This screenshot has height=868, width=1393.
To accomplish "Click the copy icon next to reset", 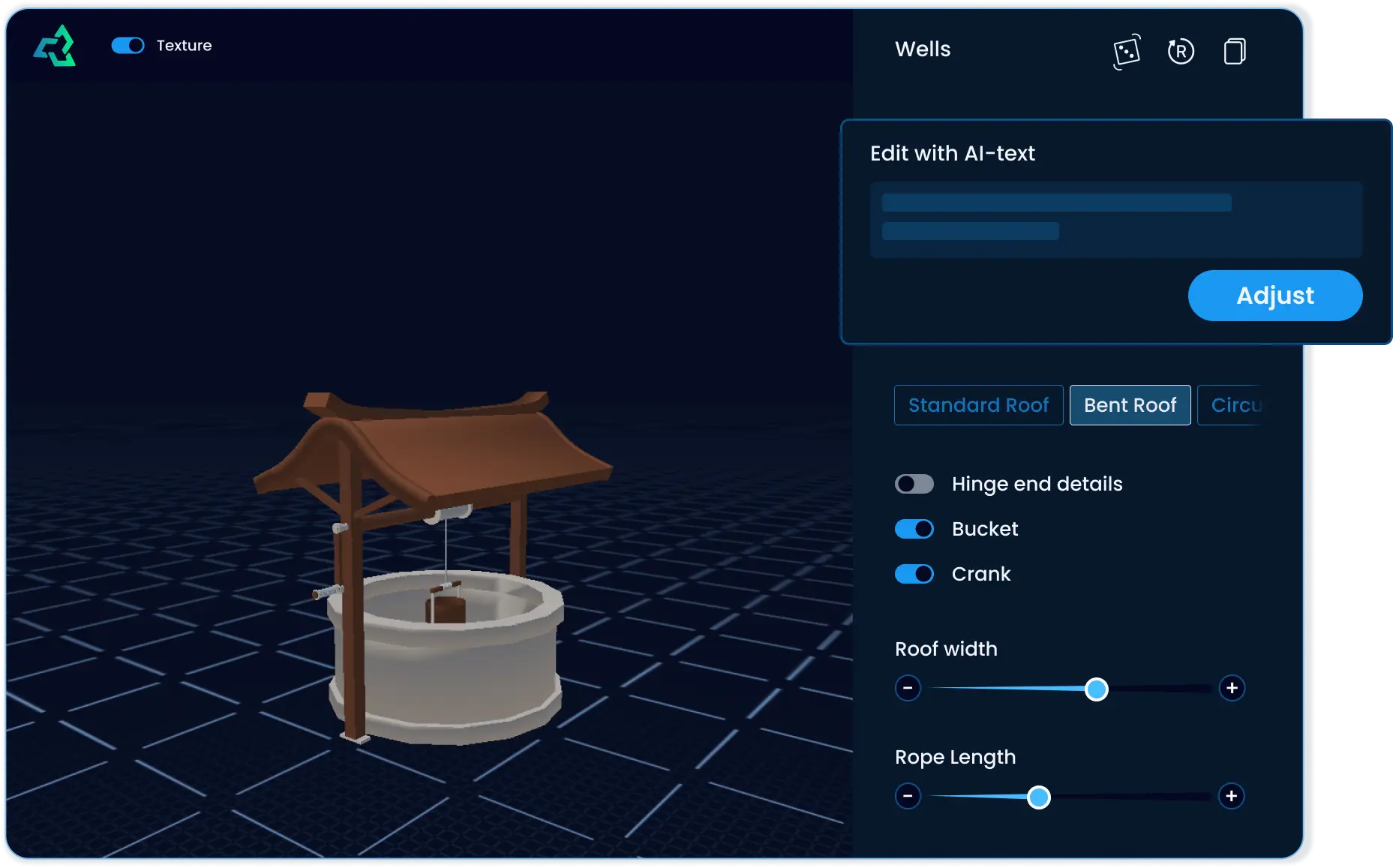I will coord(1235,51).
